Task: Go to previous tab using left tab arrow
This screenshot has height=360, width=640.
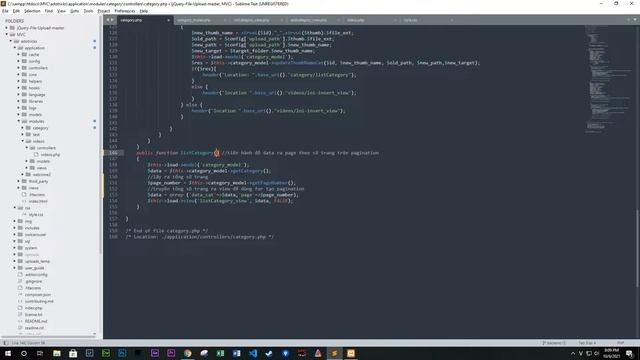Action: (x=108, y=20)
